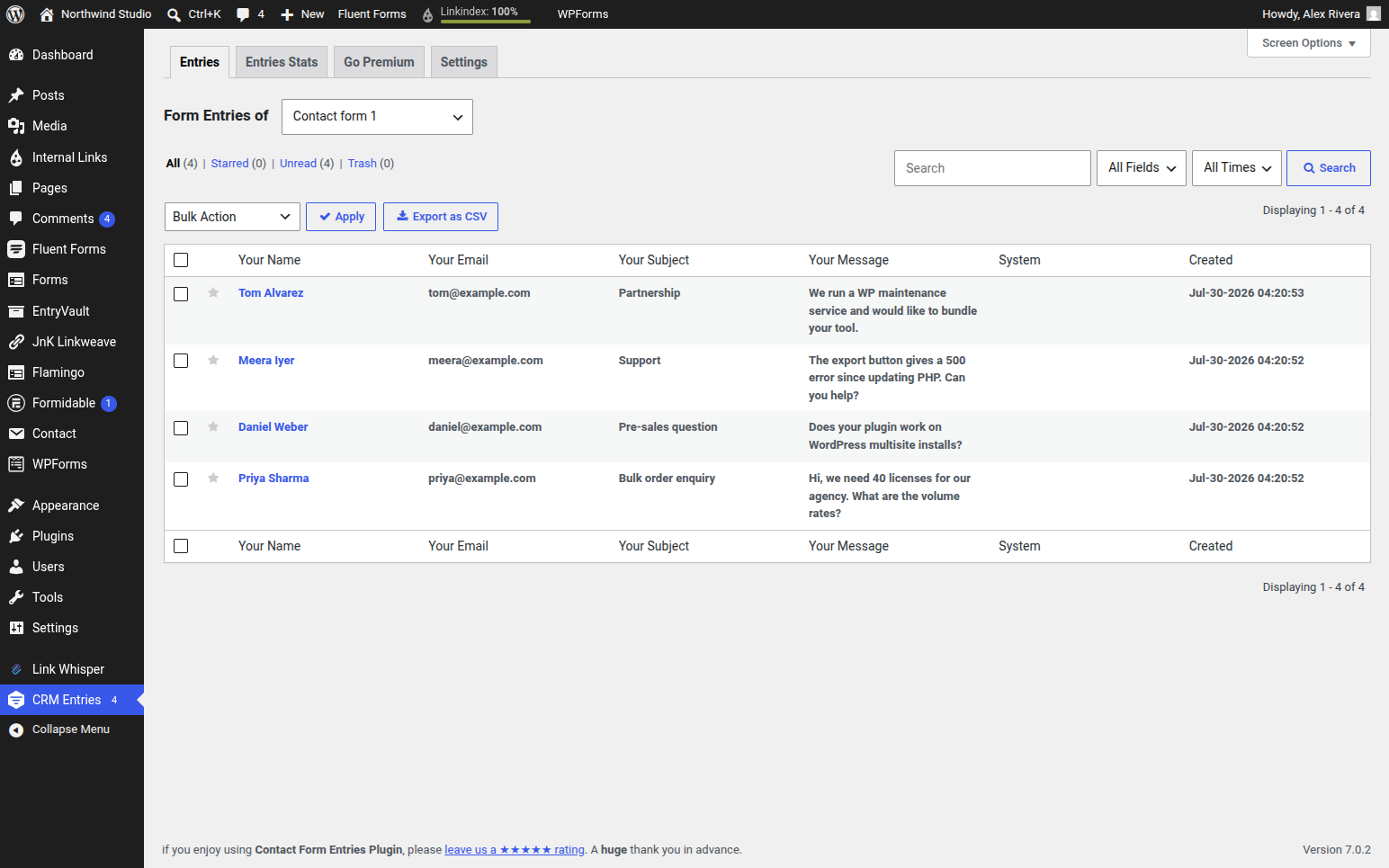Click the Formidable sidebar icon
This screenshot has width=1389, height=868.
(16, 403)
